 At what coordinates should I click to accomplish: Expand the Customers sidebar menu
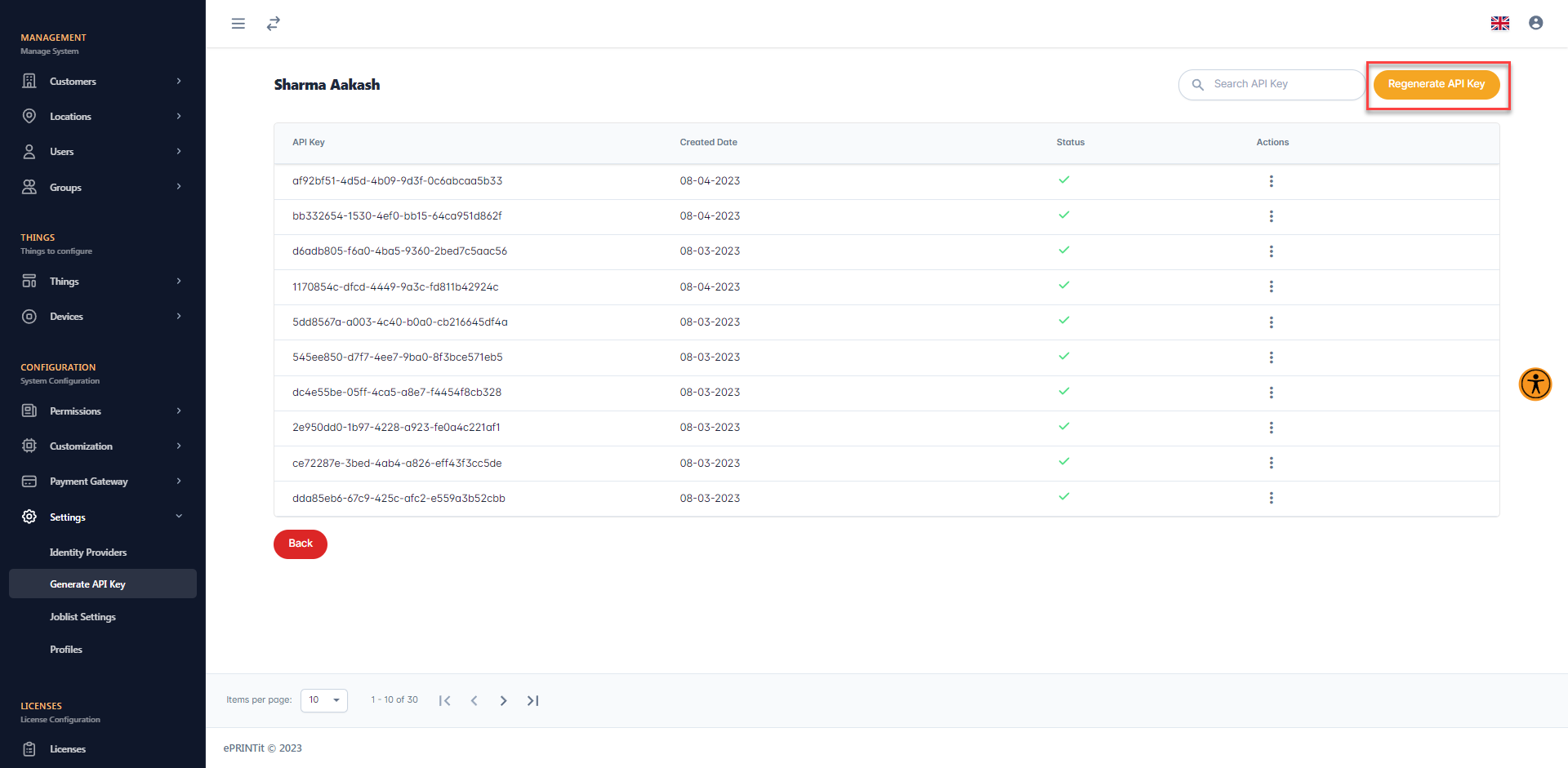coord(102,82)
